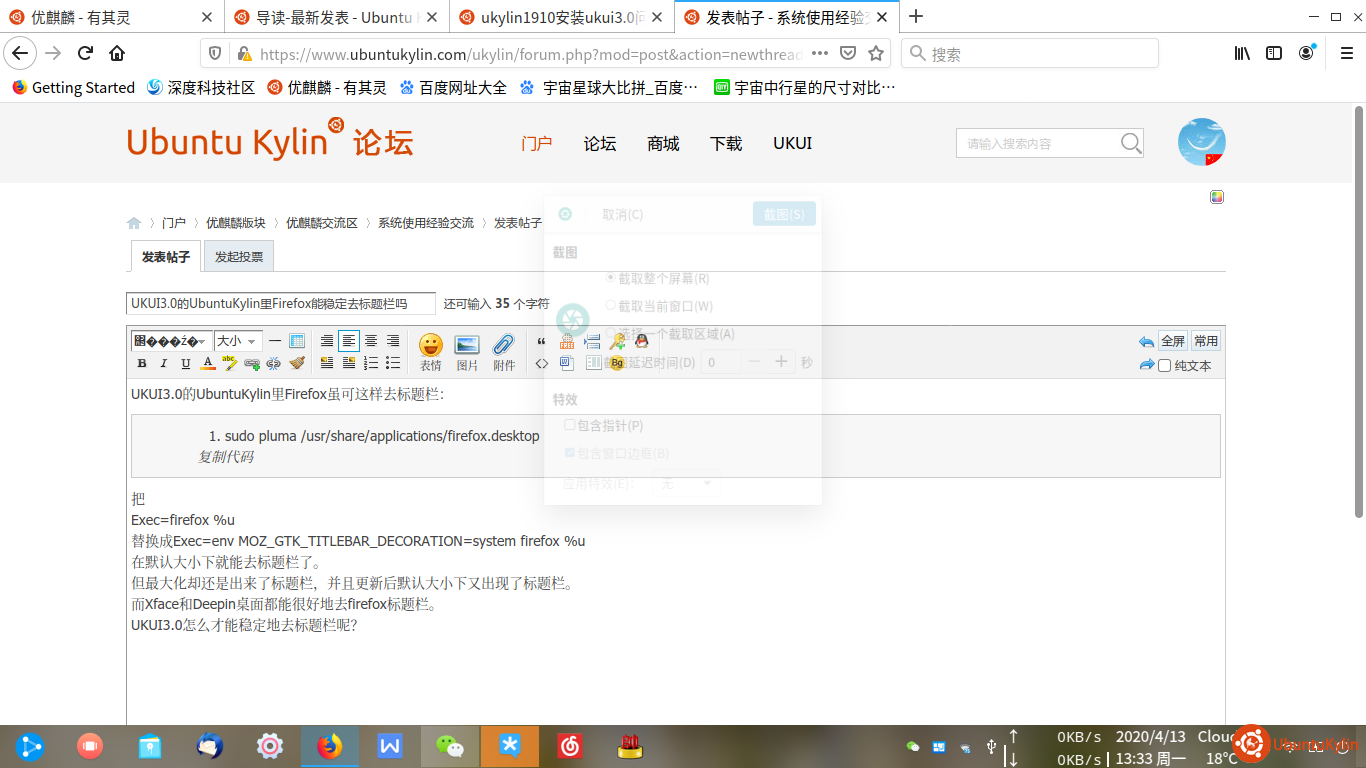The height and width of the screenshot is (768, 1366).
Task: Open the 大小 font size dropdown
Action: [238, 341]
